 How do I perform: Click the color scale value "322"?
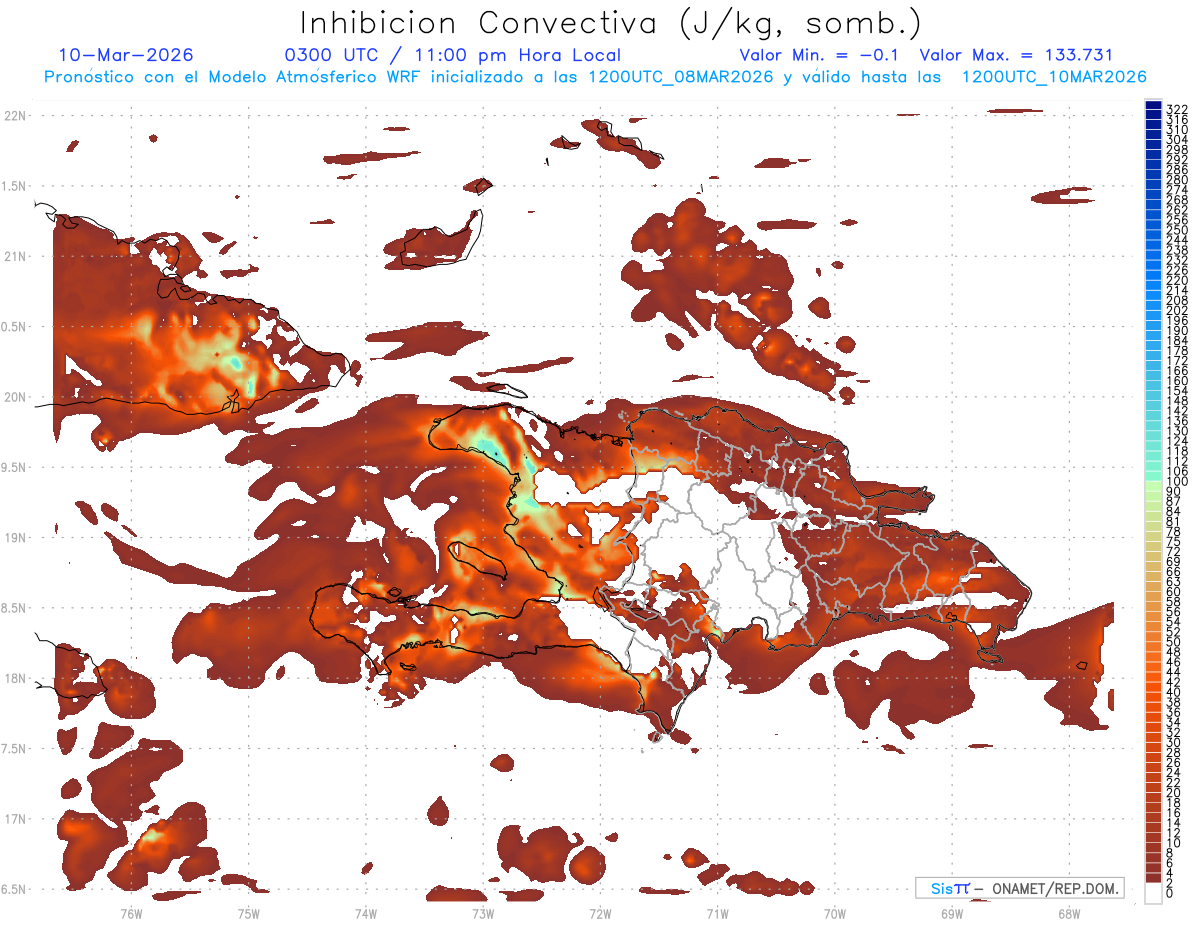point(1177,109)
